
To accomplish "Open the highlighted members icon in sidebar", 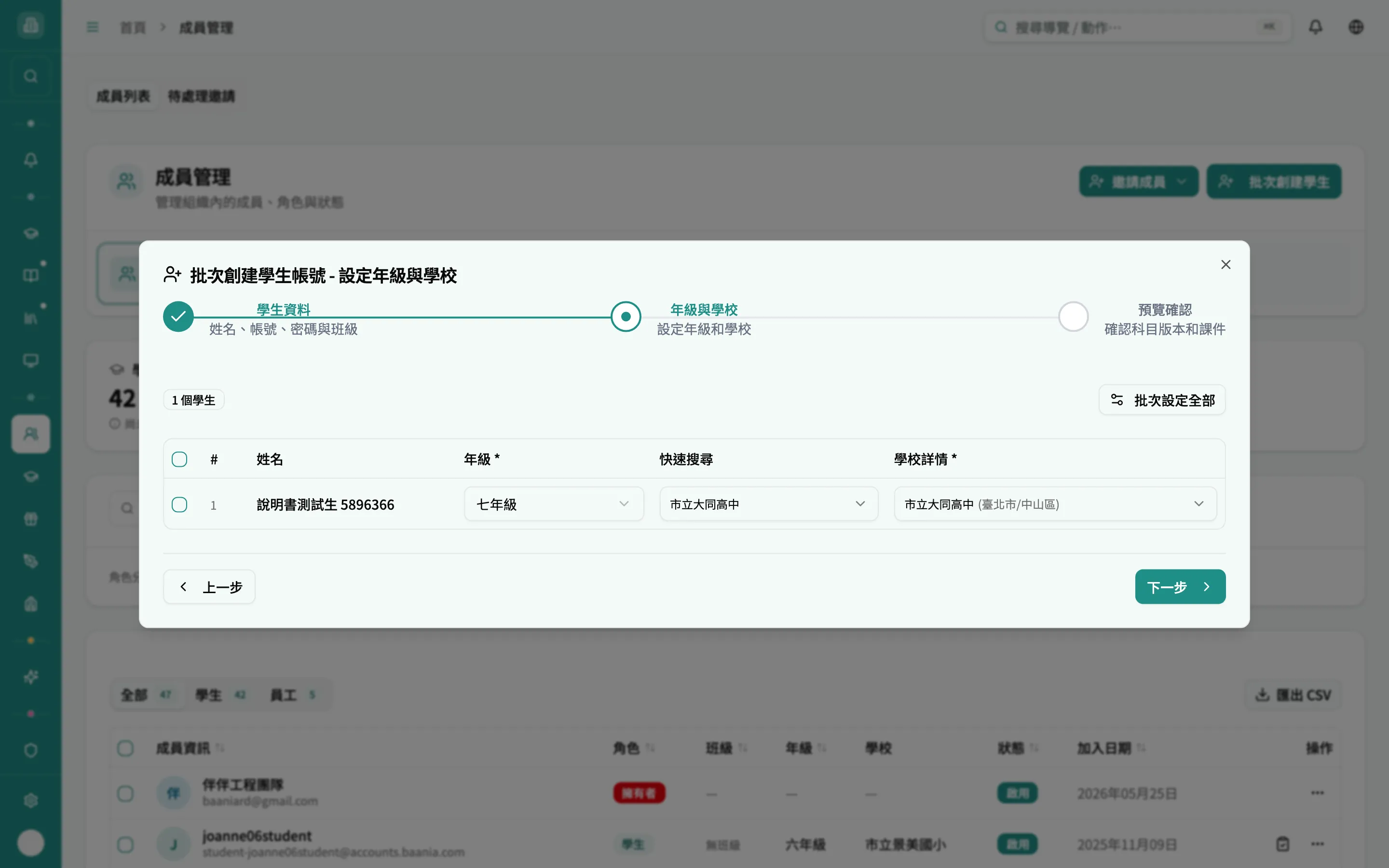I will pyautogui.click(x=30, y=434).
